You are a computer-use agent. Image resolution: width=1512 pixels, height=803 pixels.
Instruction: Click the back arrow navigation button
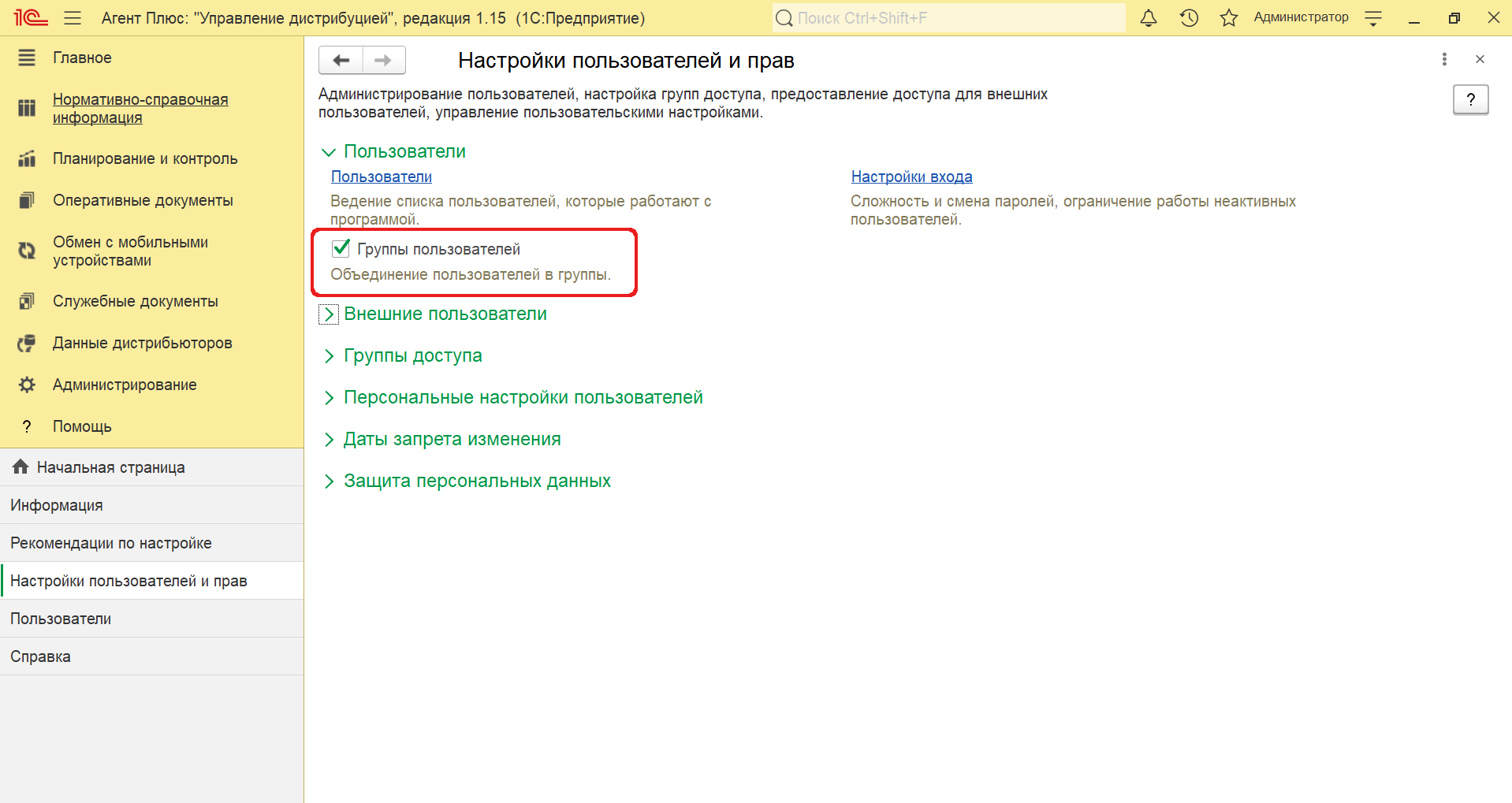[x=341, y=60]
